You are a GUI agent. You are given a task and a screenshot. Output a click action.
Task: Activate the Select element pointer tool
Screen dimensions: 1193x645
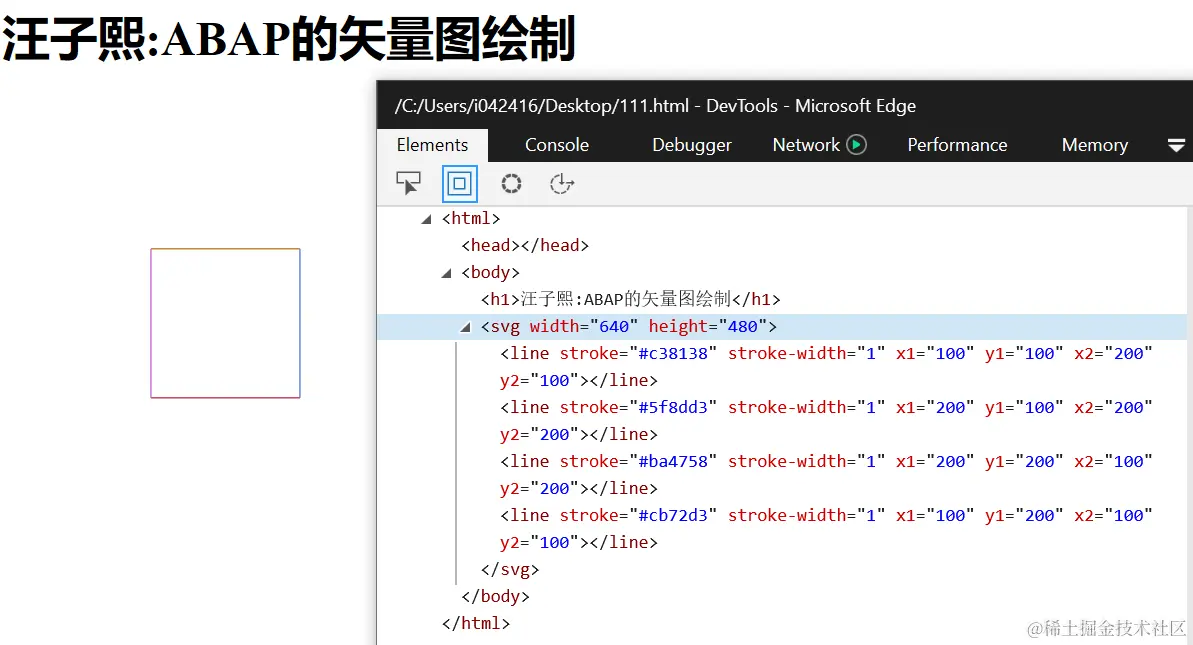409,183
